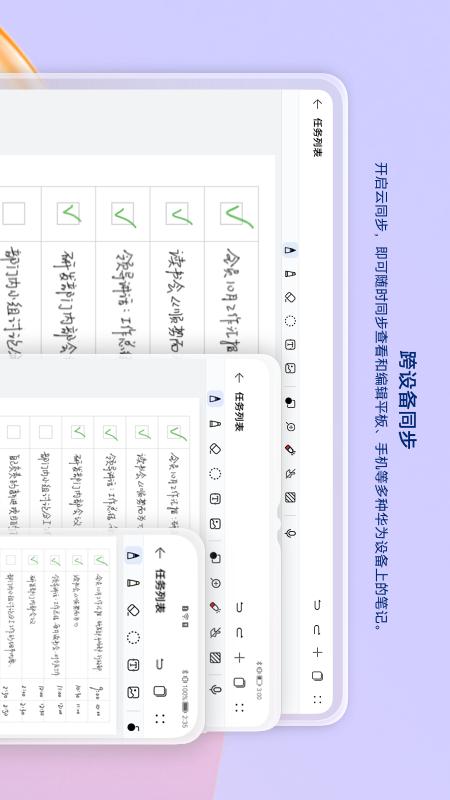This screenshot has width=450, height=800.
Task: Redo the stroke on the large tablet
Action: pos(317,630)
